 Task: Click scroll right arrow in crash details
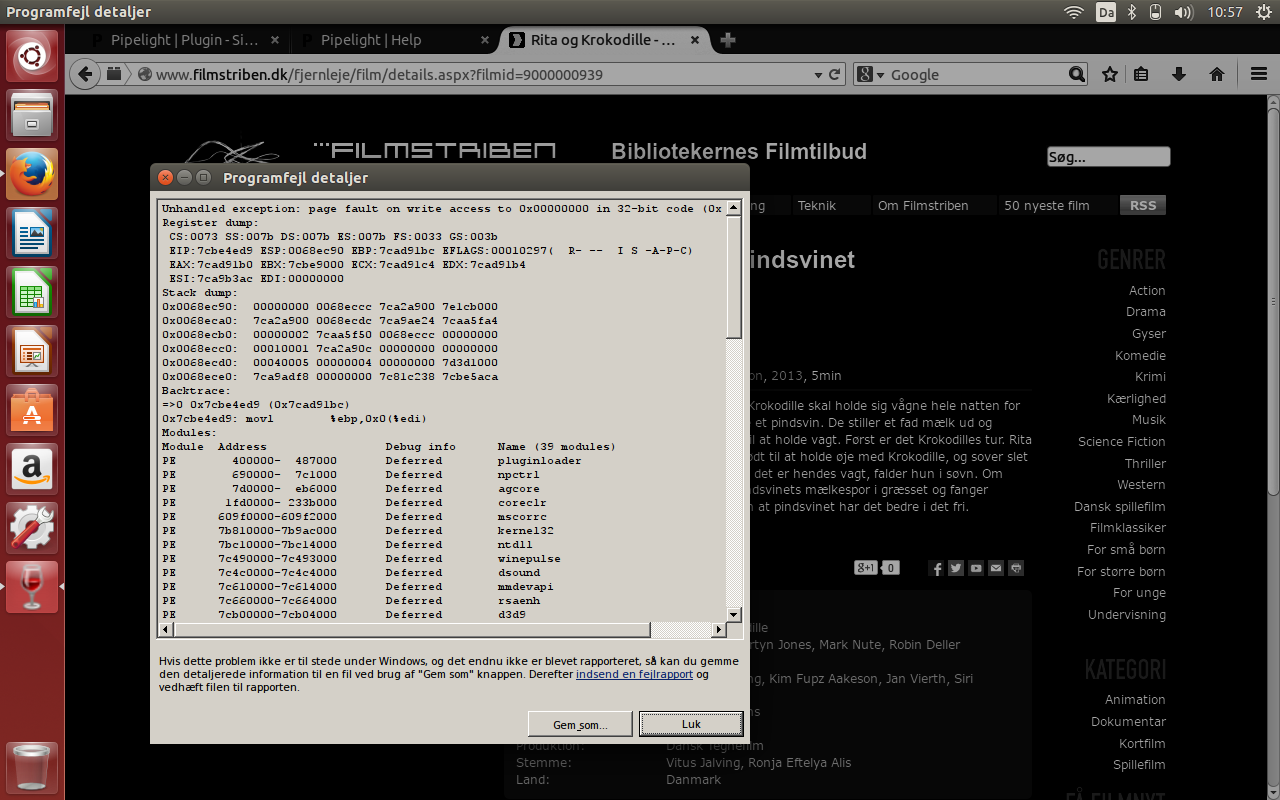[x=718, y=630]
